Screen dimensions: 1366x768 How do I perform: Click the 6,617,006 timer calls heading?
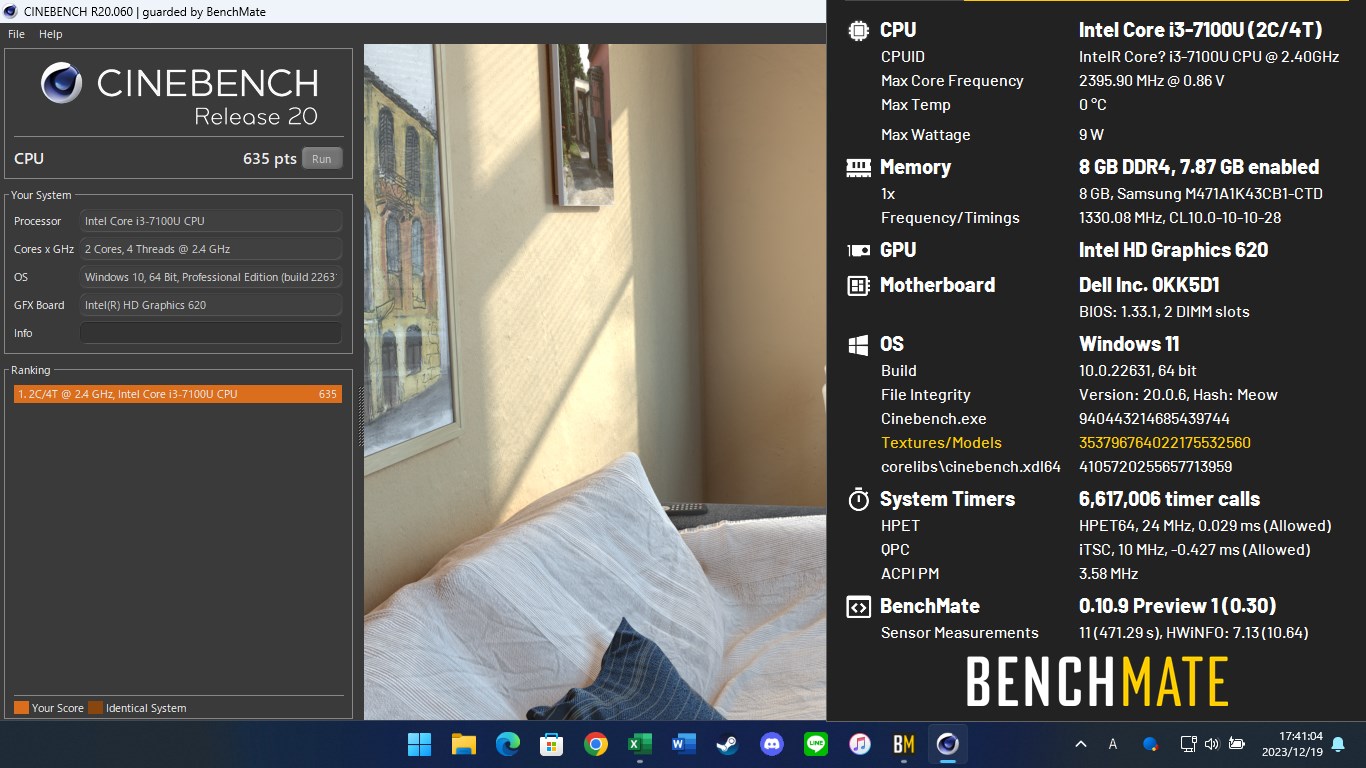click(1169, 499)
